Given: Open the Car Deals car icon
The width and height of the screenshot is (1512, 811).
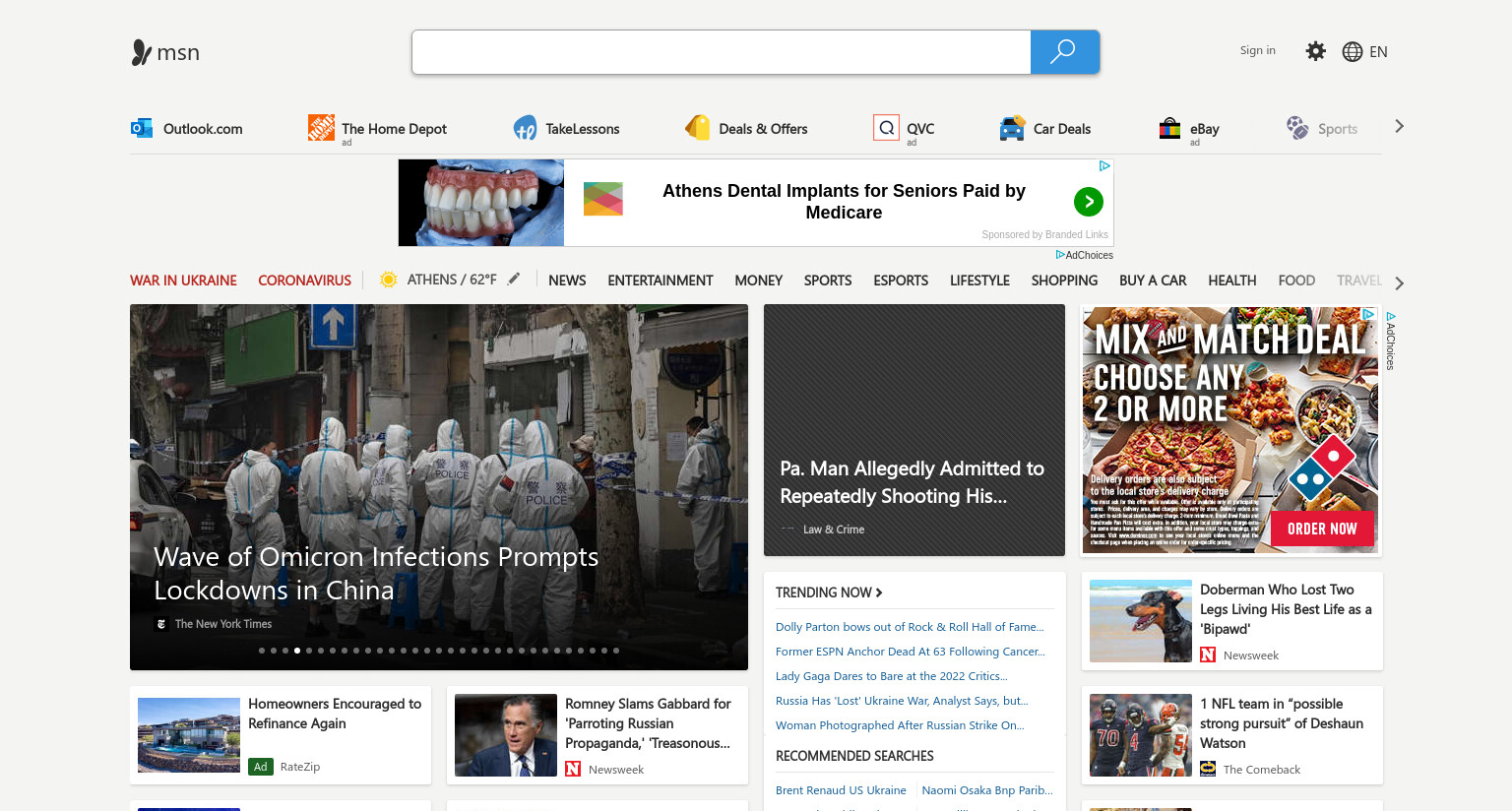Looking at the screenshot, I should [x=1012, y=128].
